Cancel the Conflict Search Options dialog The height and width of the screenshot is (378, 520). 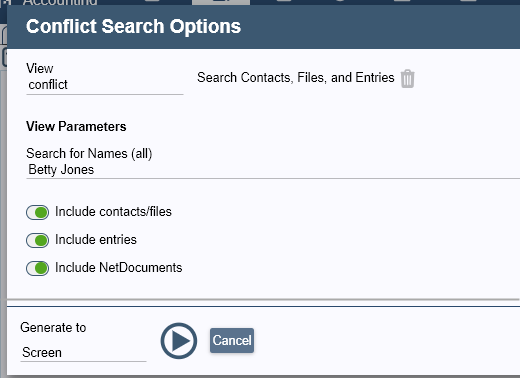[x=232, y=340]
